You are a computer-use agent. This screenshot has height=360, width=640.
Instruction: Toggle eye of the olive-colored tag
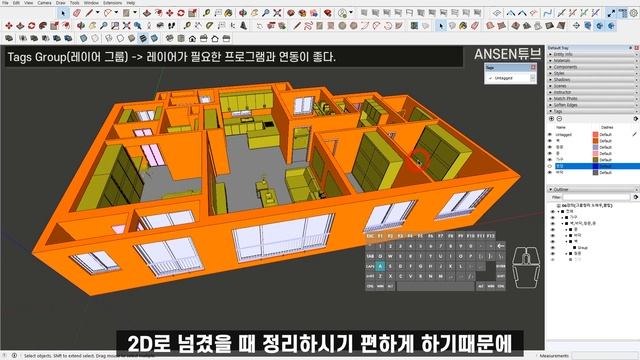coord(550,160)
